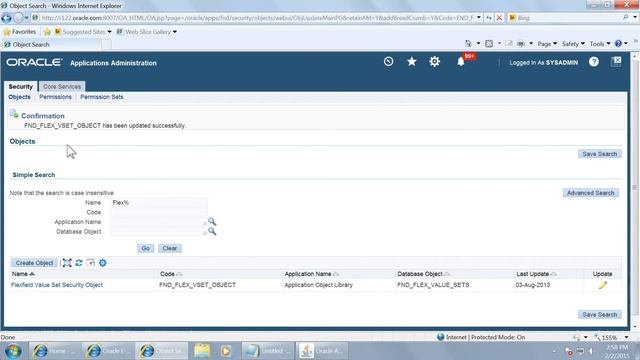Open Database Object search magnifier
The width and height of the screenshot is (640, 360).
click(x=212, y=231)
